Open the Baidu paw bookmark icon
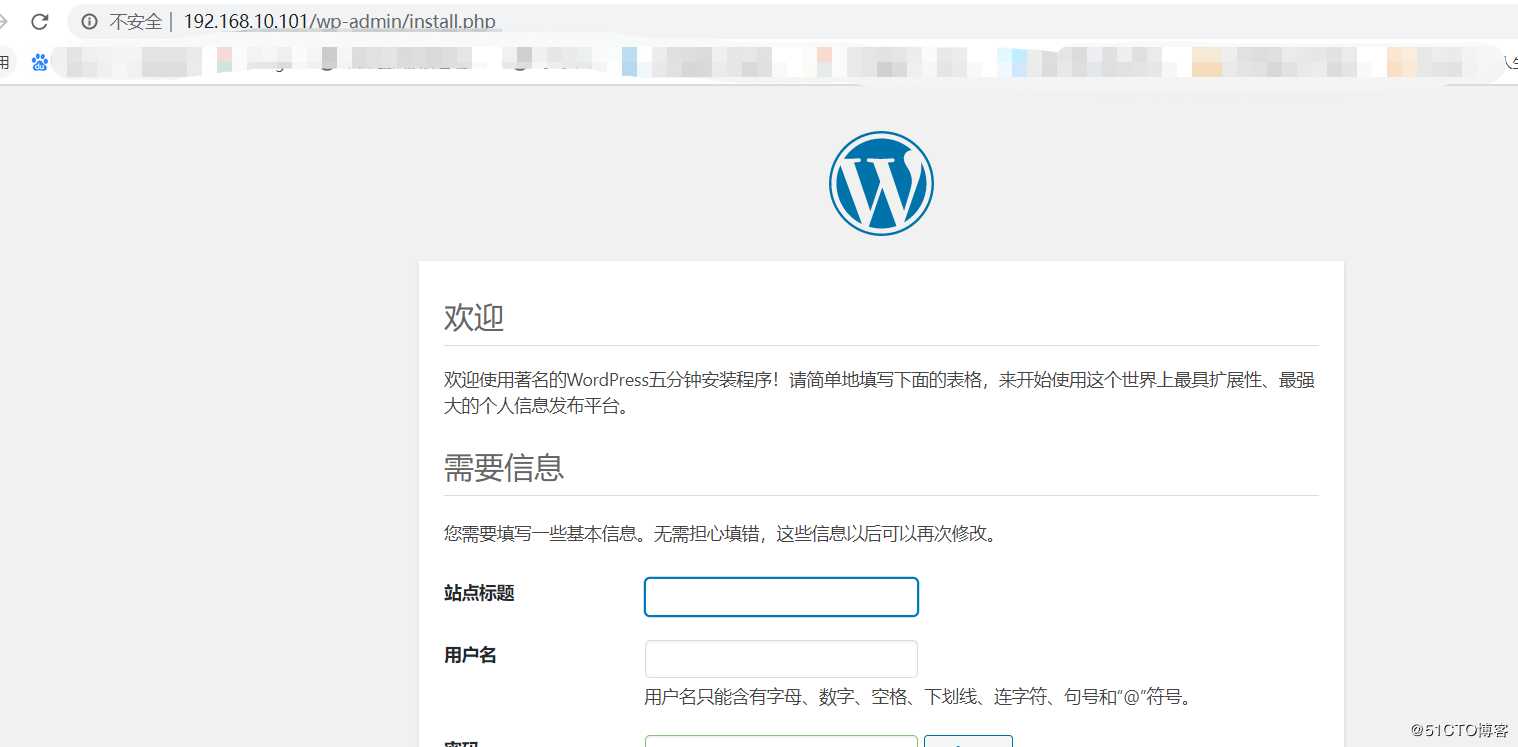The height and width of the screenshot is (747, 1518). click(40, 63)
